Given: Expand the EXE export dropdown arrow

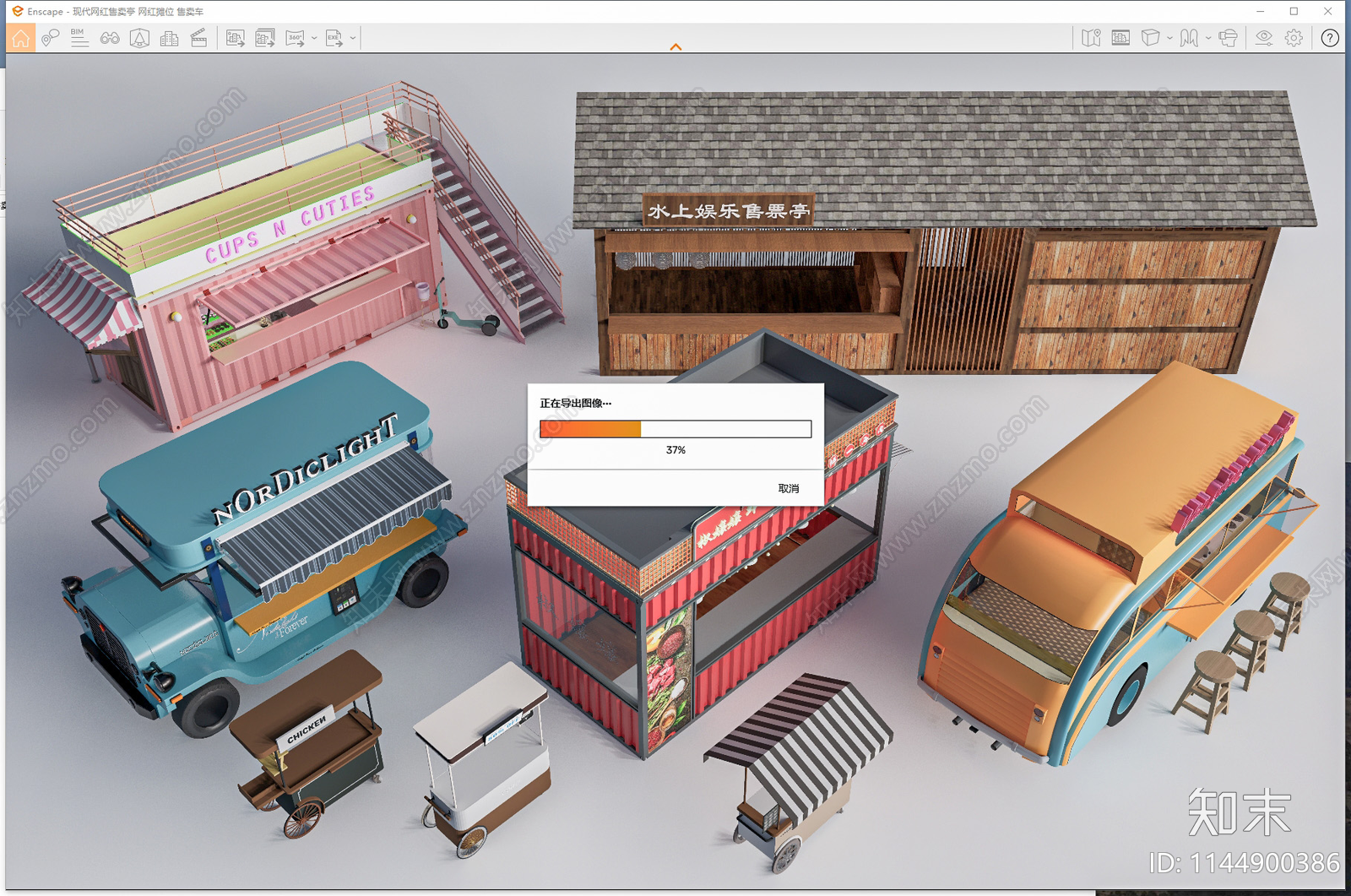Looking at the screenshot, I should pos(353,38).
